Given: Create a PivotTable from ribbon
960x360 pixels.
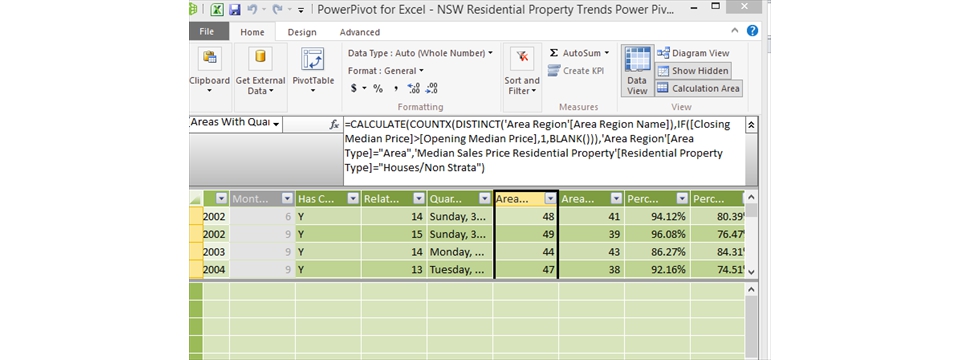Looking at the screenshot, I should (313, 70).
